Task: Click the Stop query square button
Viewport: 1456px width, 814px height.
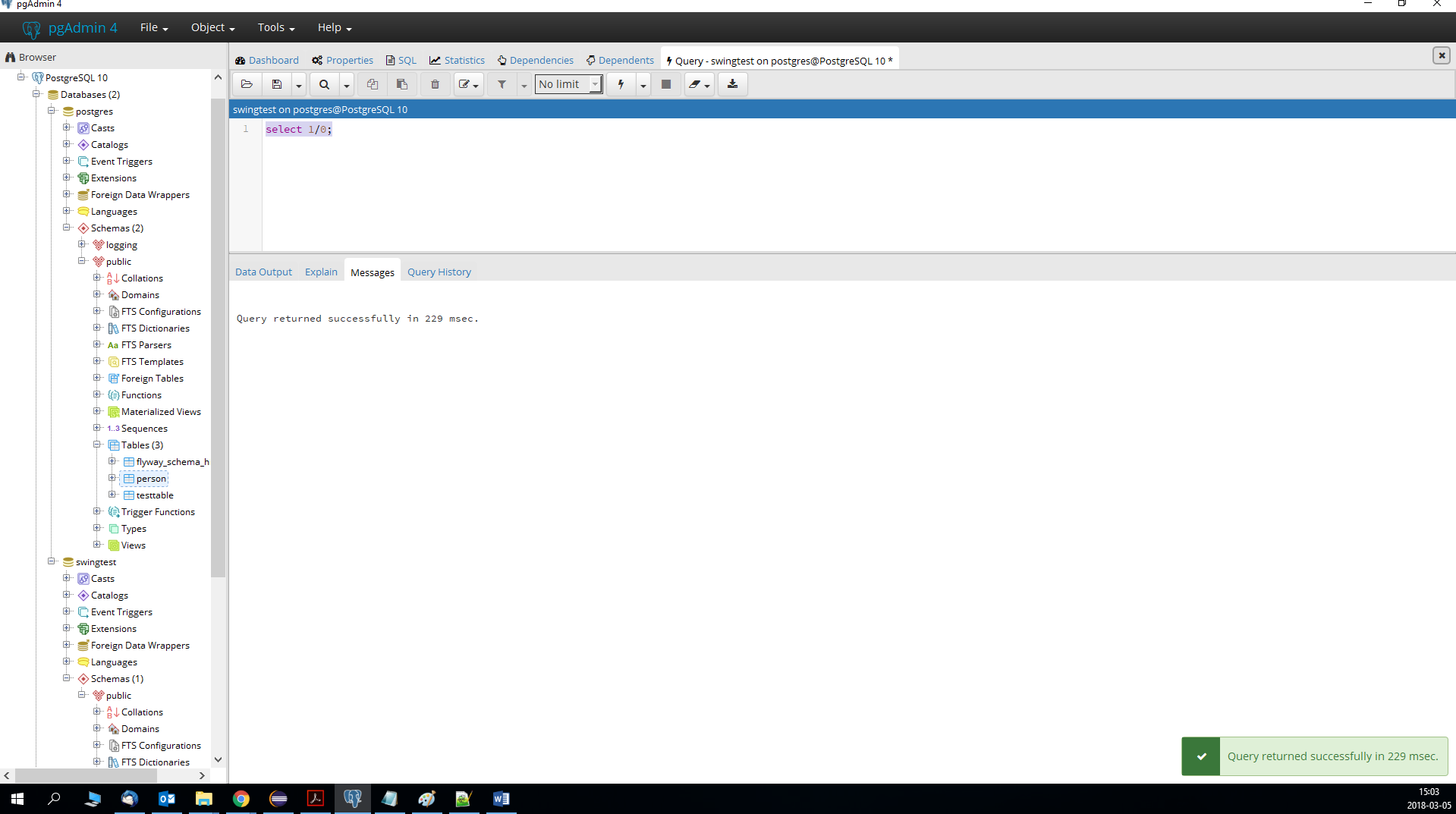Action: click(x=666, y=84)
